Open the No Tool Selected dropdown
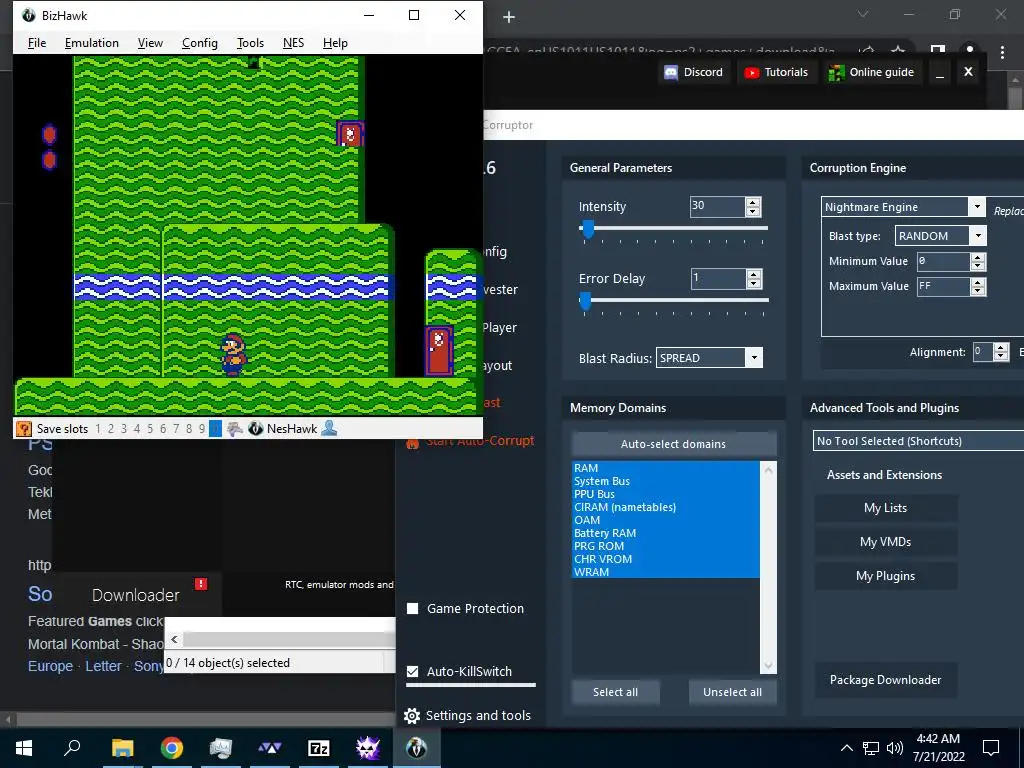Viewport: 1024px width, 768px height. click(x=920, y=441)
